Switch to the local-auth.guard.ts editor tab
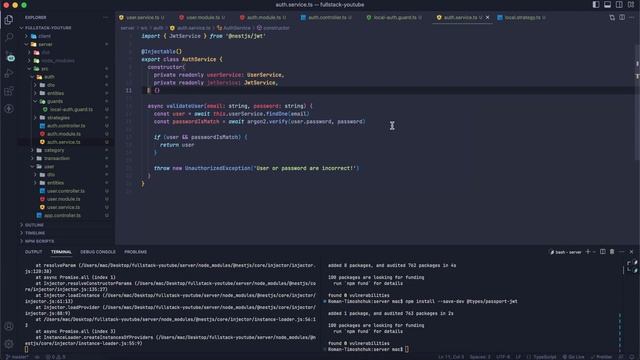The height and width of the screenshot is (360, 640). 394,18
